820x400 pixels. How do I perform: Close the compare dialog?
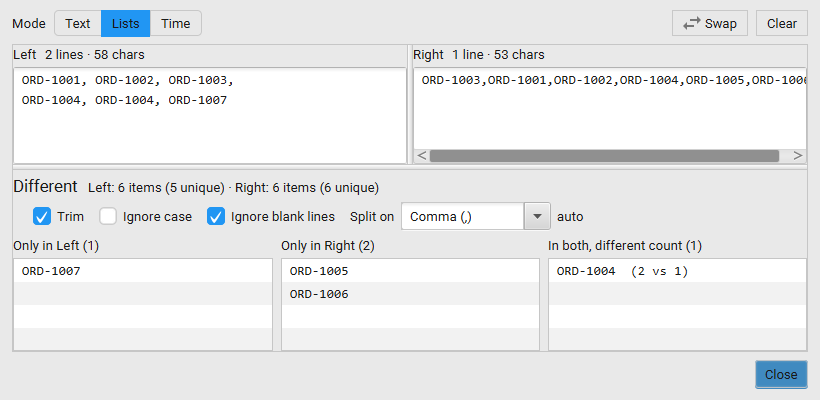point(781,374)
